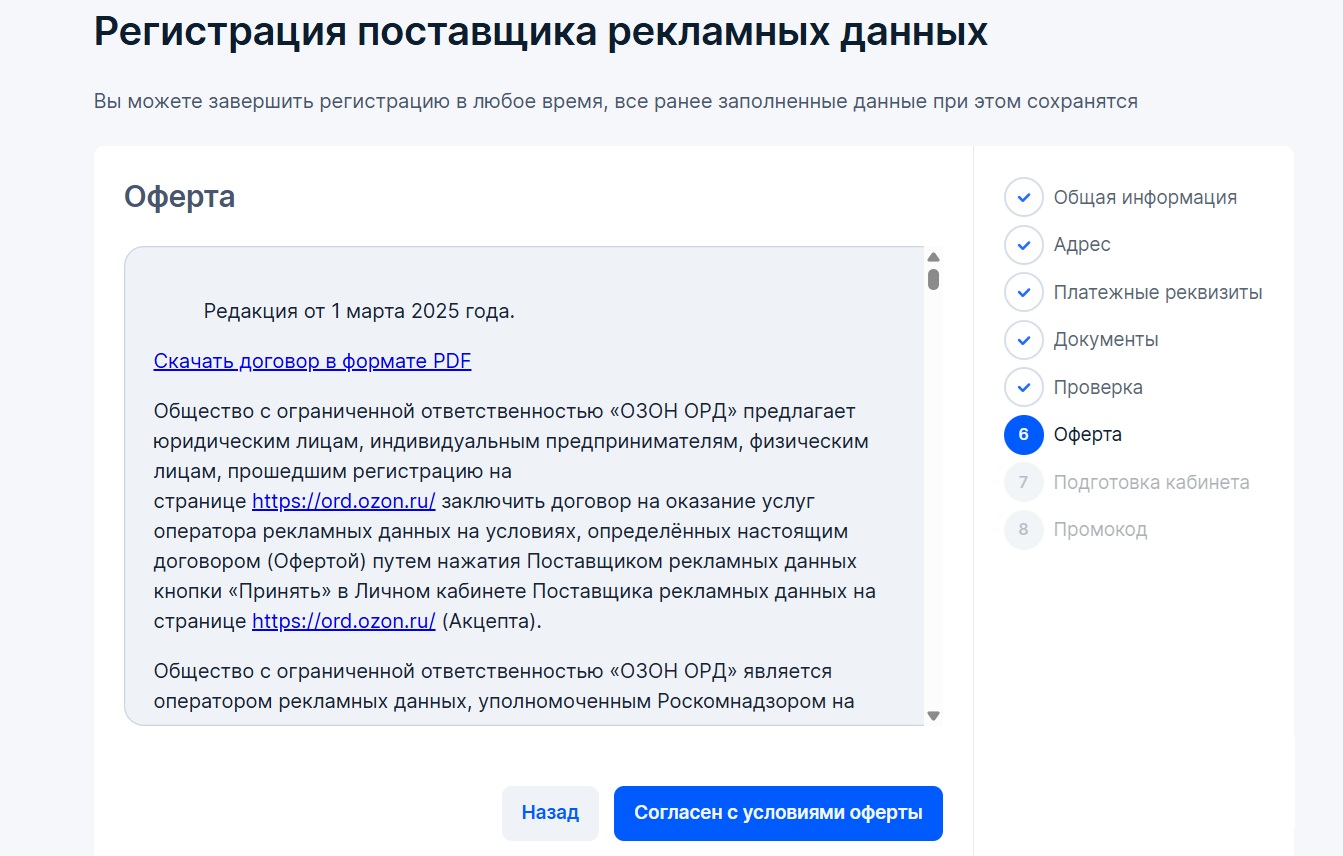This screenshot has height=856, width=1343.
Task: Click the Промокод step label
Action: tap(1100, 530)
